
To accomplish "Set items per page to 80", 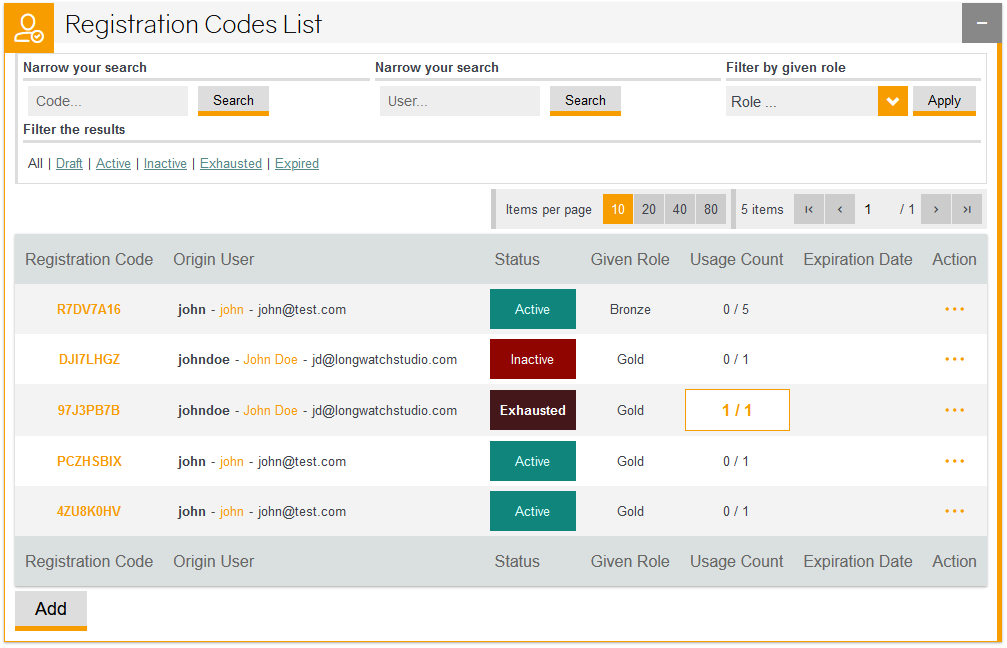I will coord(710,209).
